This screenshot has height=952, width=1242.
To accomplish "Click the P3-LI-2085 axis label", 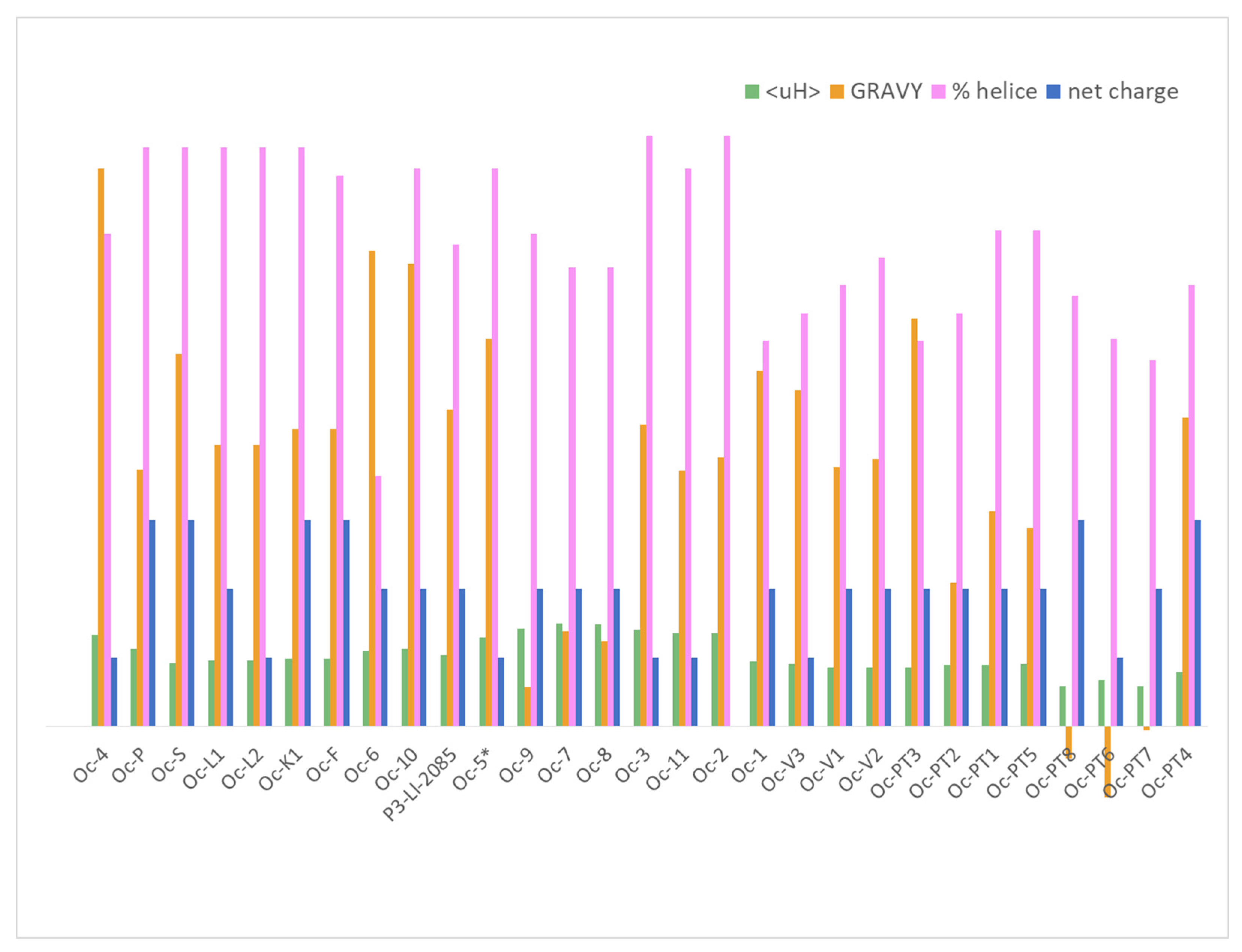I will pyautogui.click(x=420, y=785).
